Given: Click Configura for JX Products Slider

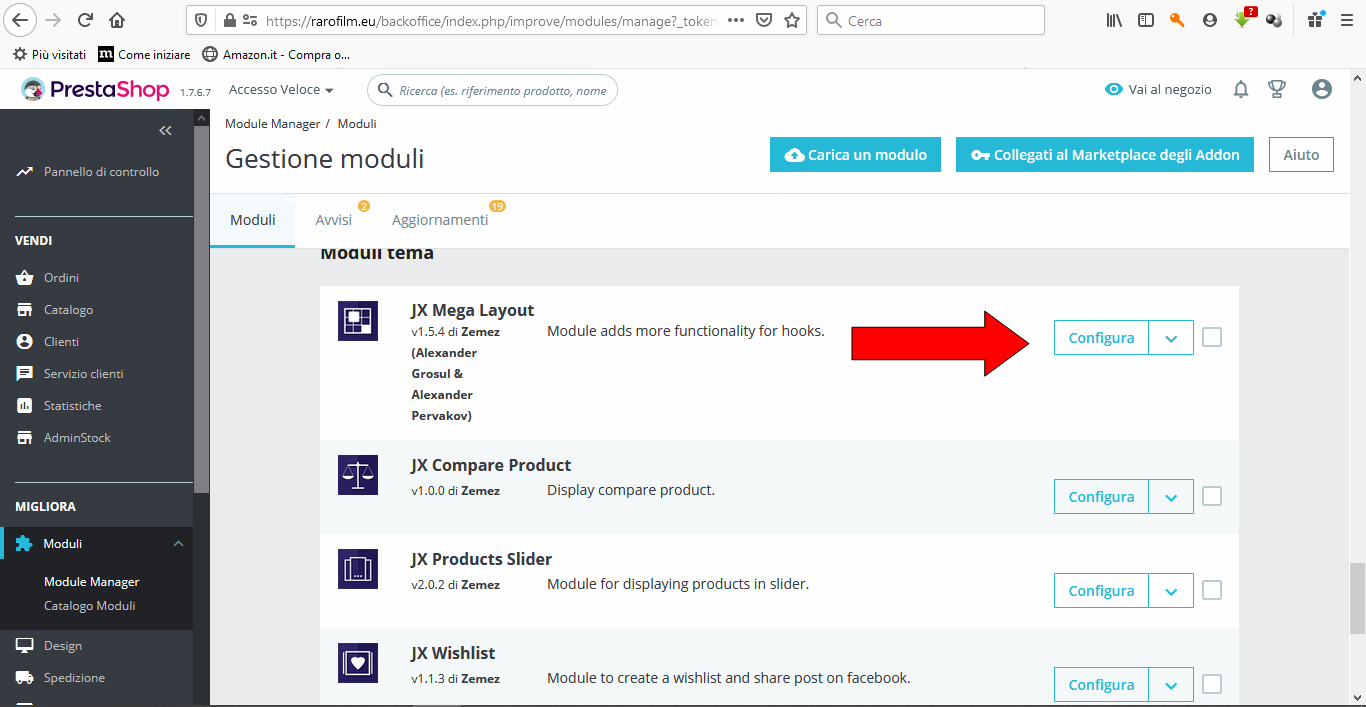Looking at the screenshot, I should tap(1101, 590).
